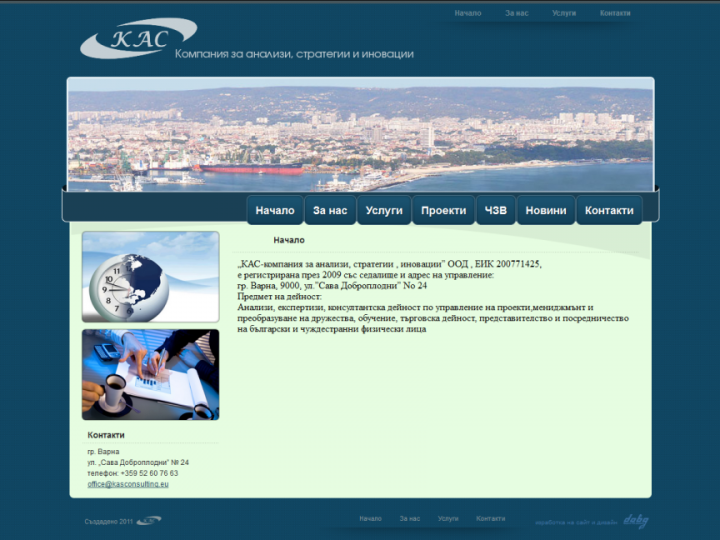Image resolution: width=720 pixels, height=540 pixels.
Task: Click the office@kasconsulting.eu email link
Action: coord(128,484)
